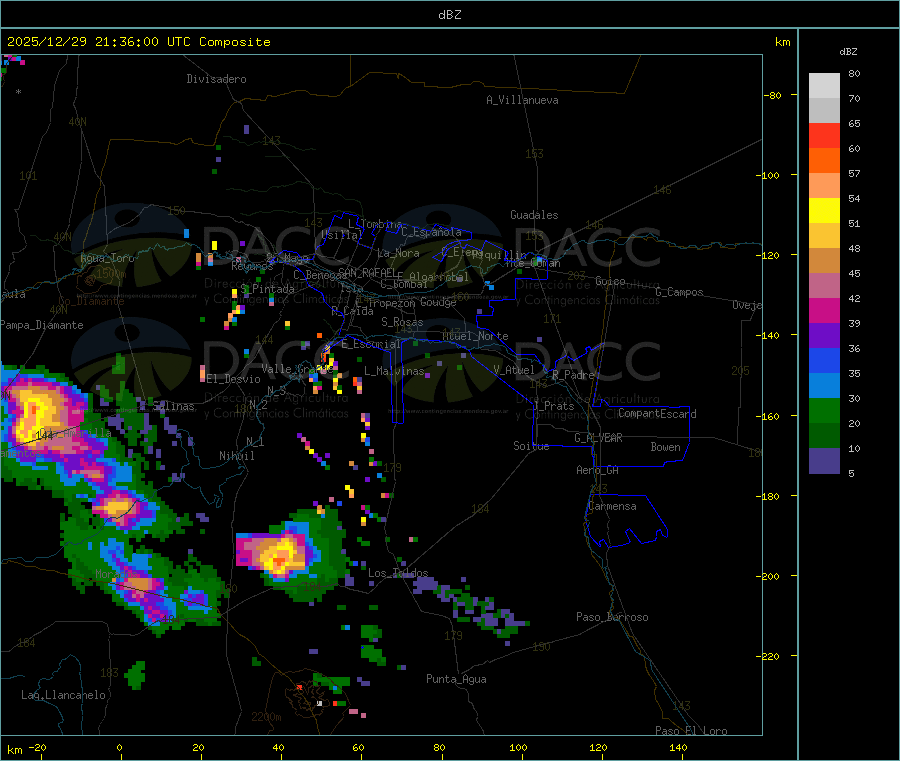The height and width of the screenshot is (761, 900).
Task: Click the Guico location label
Action: coord(610,281)
